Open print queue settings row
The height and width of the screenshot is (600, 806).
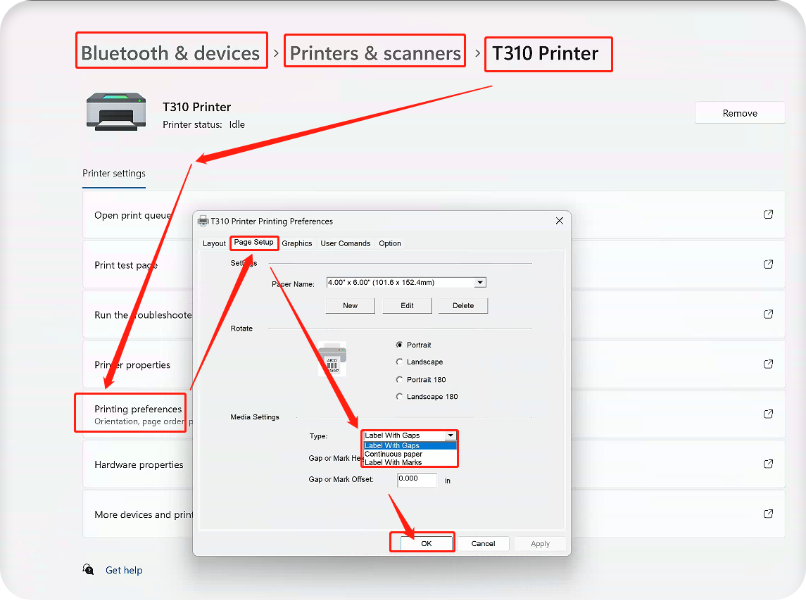(x=433, y=214)
